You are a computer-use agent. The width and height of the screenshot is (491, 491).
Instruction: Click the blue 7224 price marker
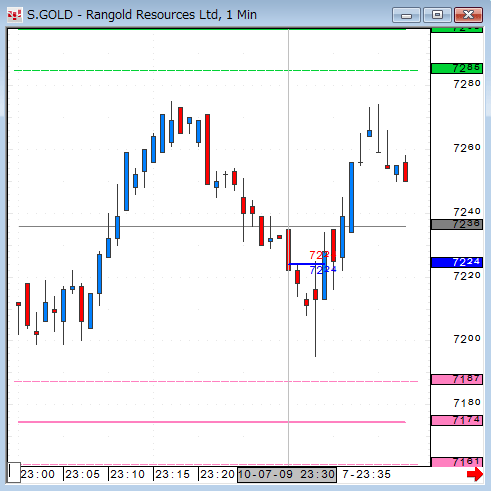457,262
